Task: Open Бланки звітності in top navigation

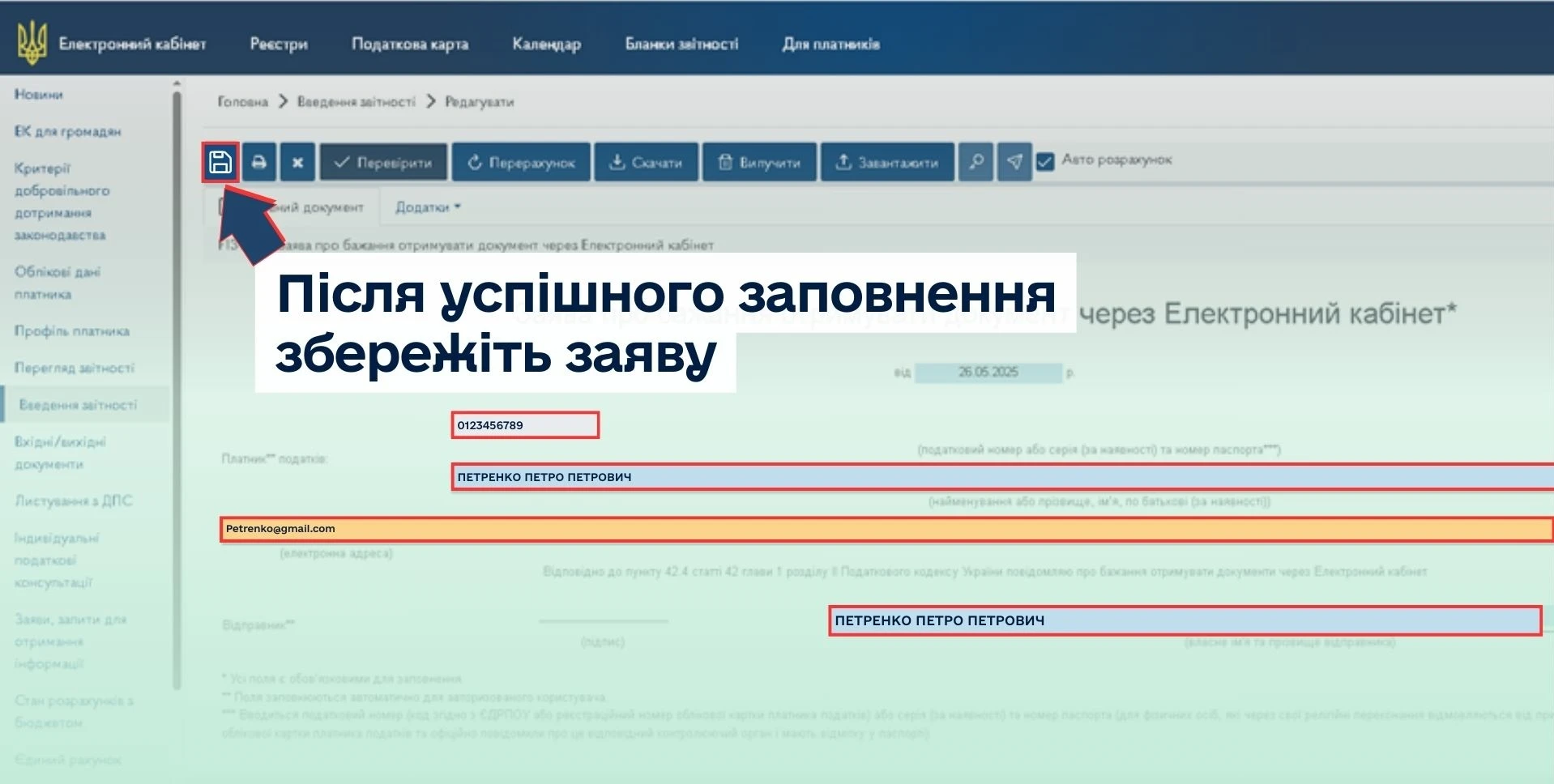Action: 681,44
